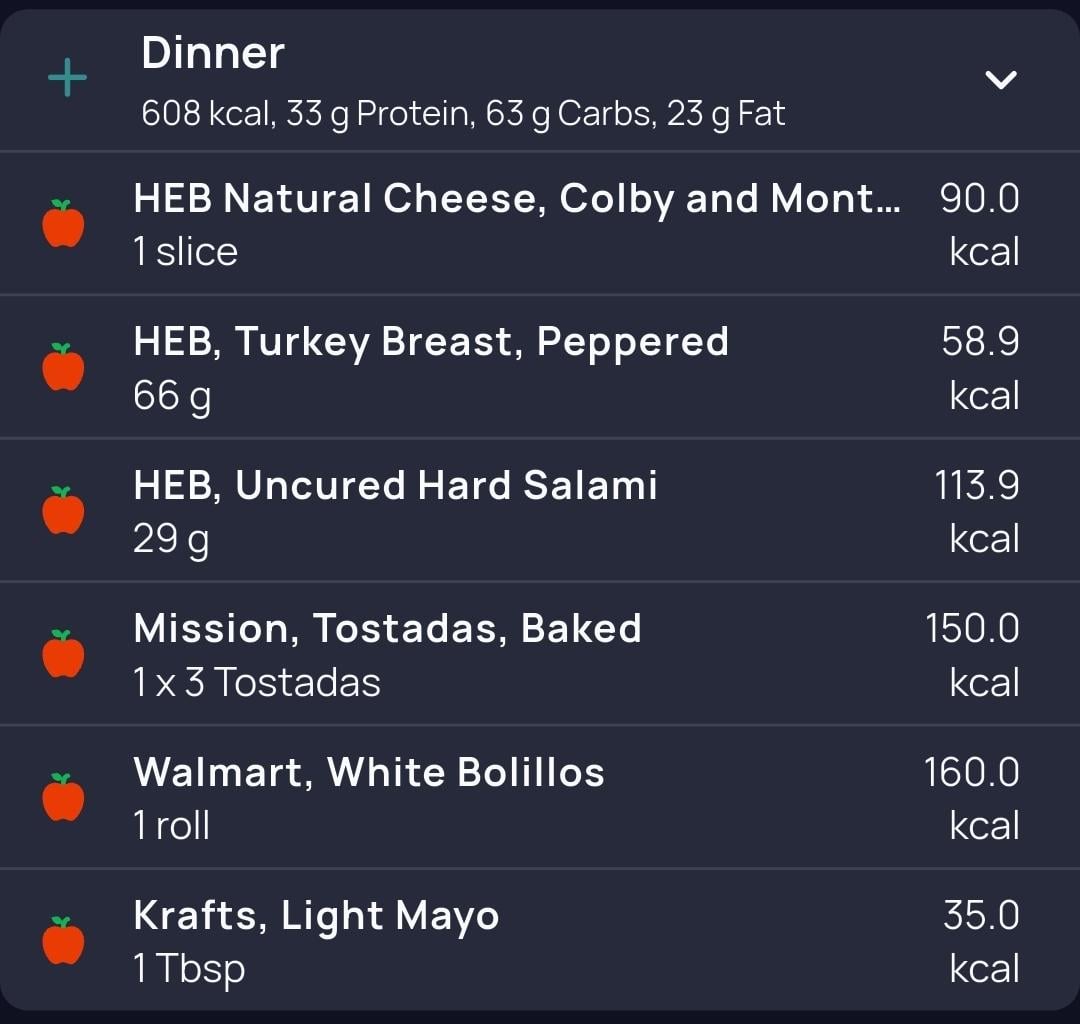Tap the apple icon beside Walmart White Bolillos

63,797
